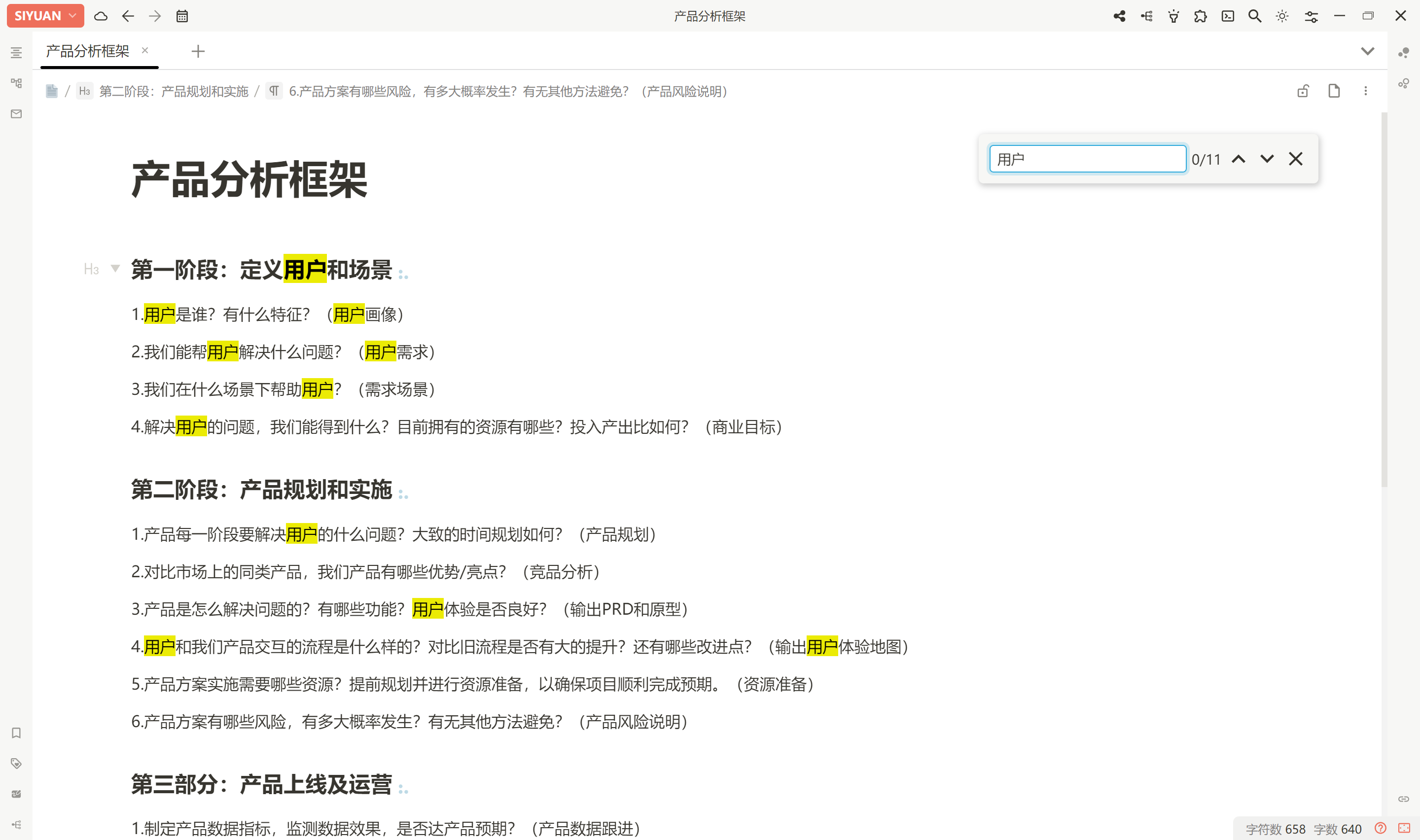Viewport: 1420px width, 840px height.
Task: Open the cloud sync icon
Action: (101, 16)
